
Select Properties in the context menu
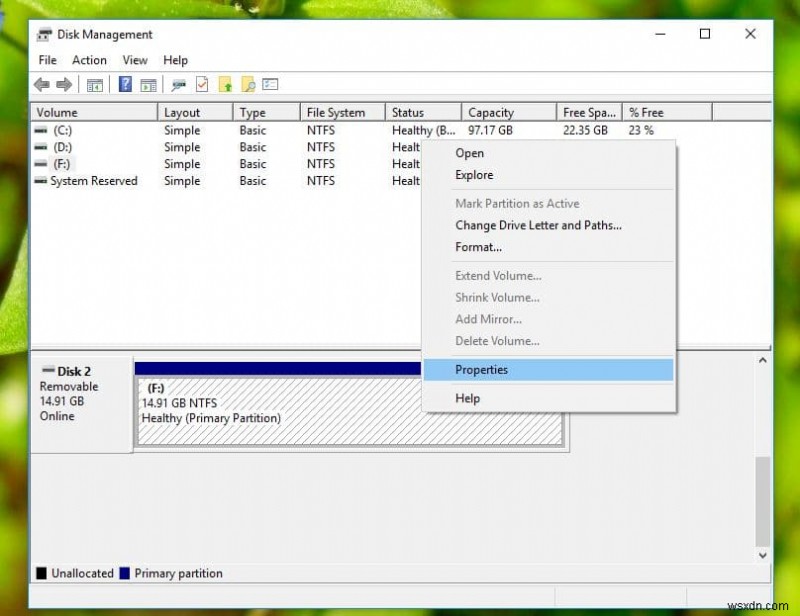tap(482, 370)
